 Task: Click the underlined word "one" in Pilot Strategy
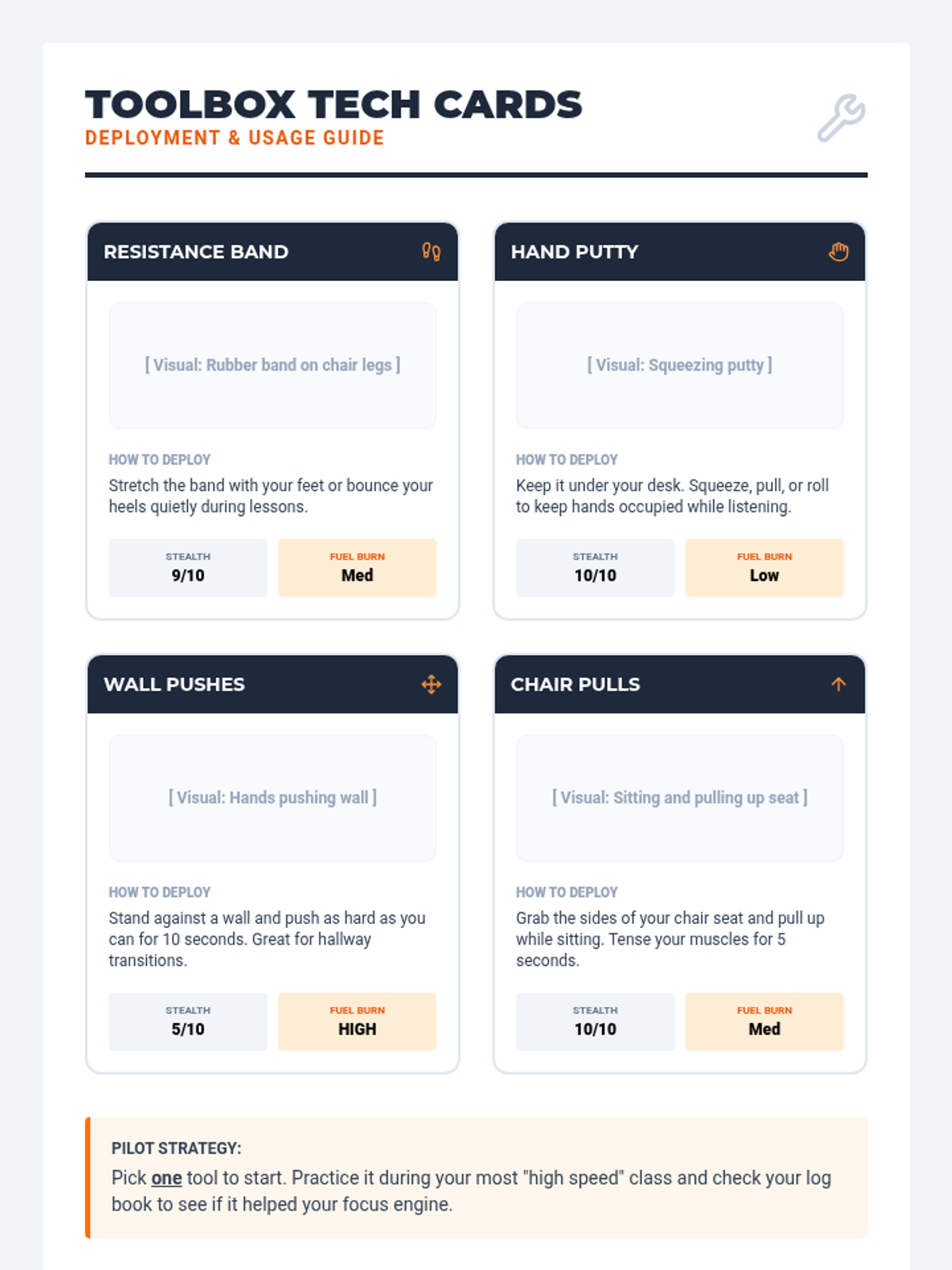click(167, 1178)
